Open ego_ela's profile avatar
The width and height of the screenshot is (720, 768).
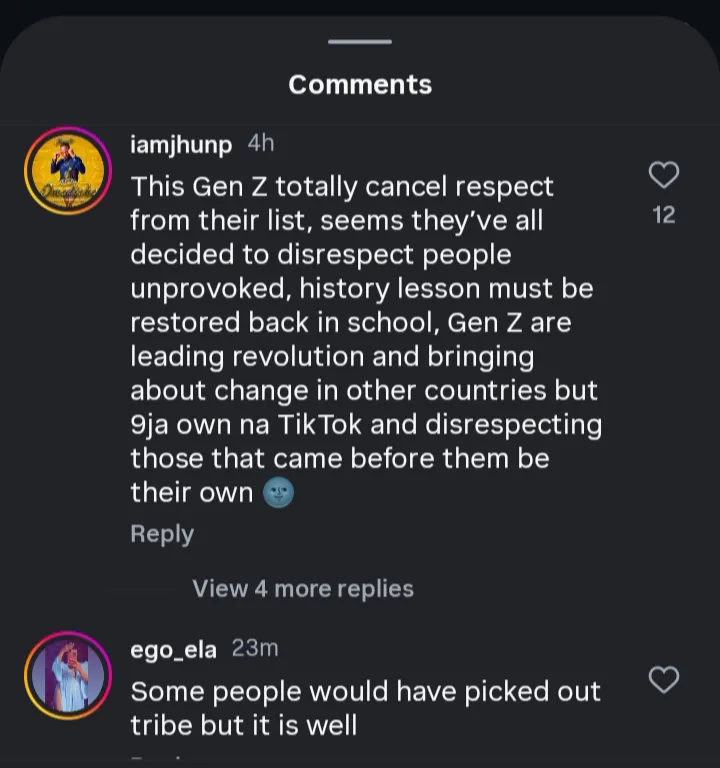67,675
